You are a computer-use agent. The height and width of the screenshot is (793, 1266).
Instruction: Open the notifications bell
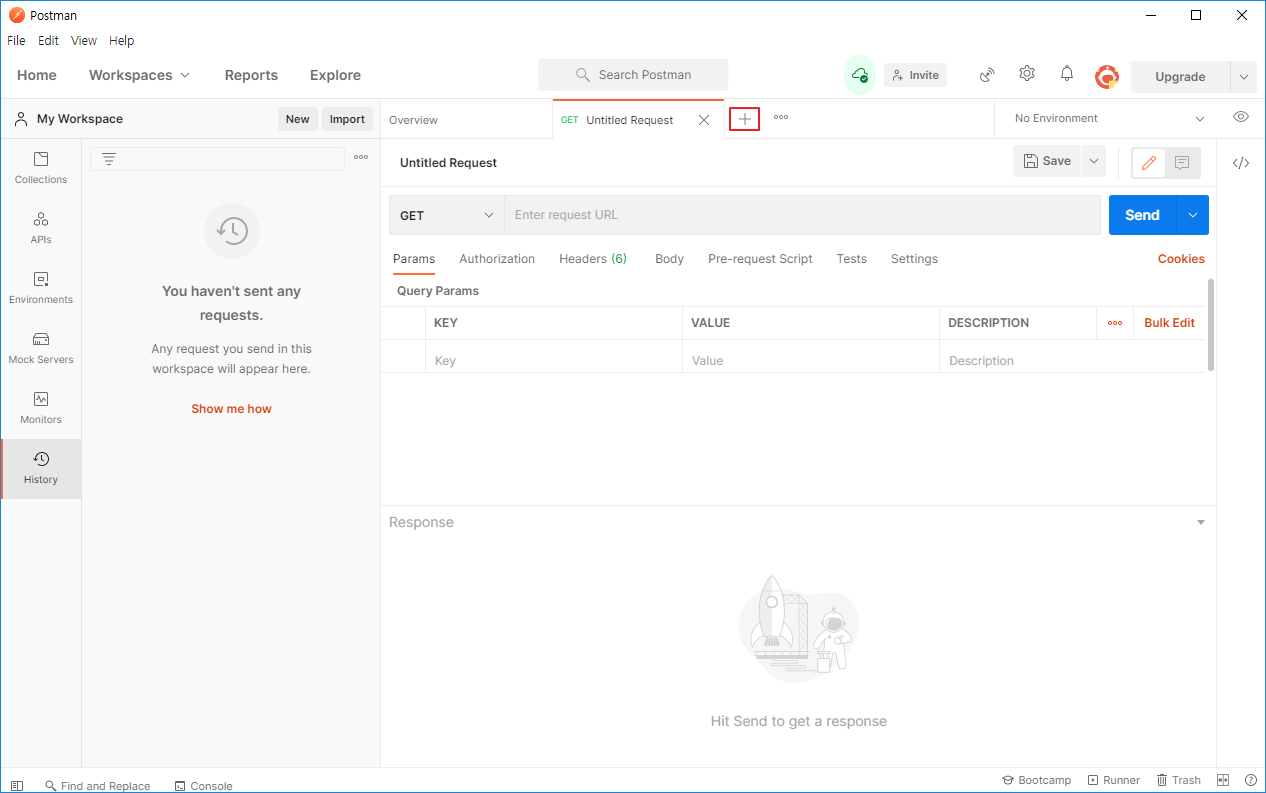click(1067, 74)
